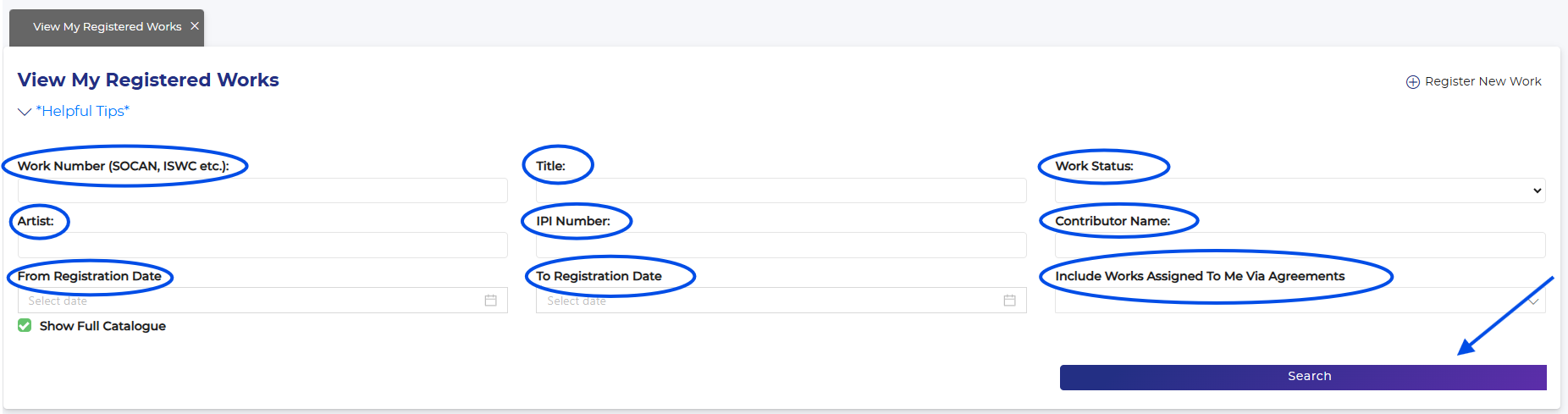
Task: Click the Contributor Name input field
Action: (1300, 246)
